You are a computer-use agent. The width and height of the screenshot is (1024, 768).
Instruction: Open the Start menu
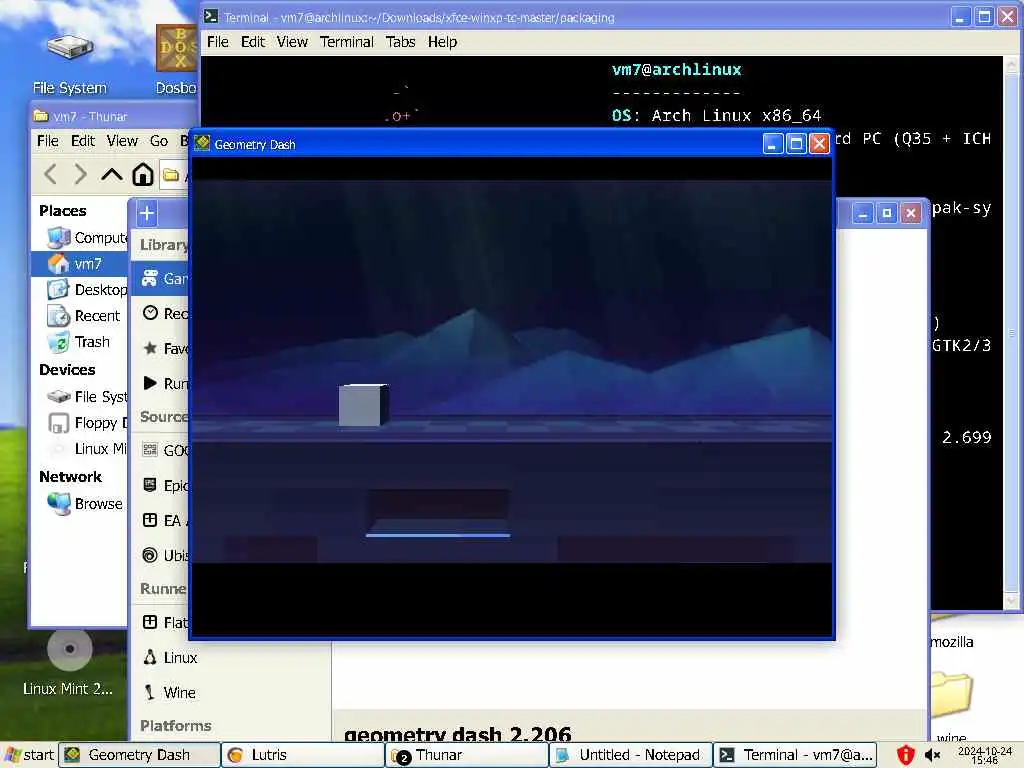click(29, 755)
